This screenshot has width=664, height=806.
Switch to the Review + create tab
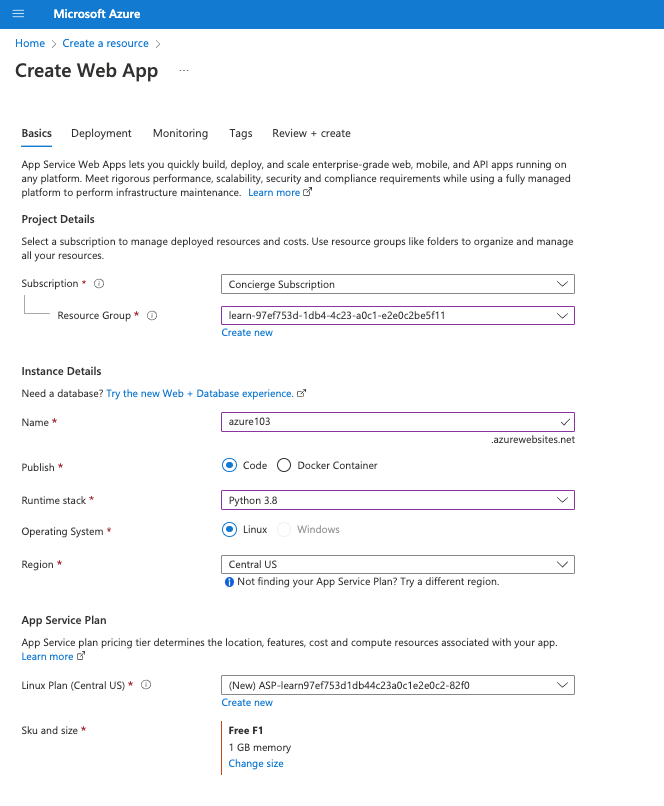click(x=311, y=133)
